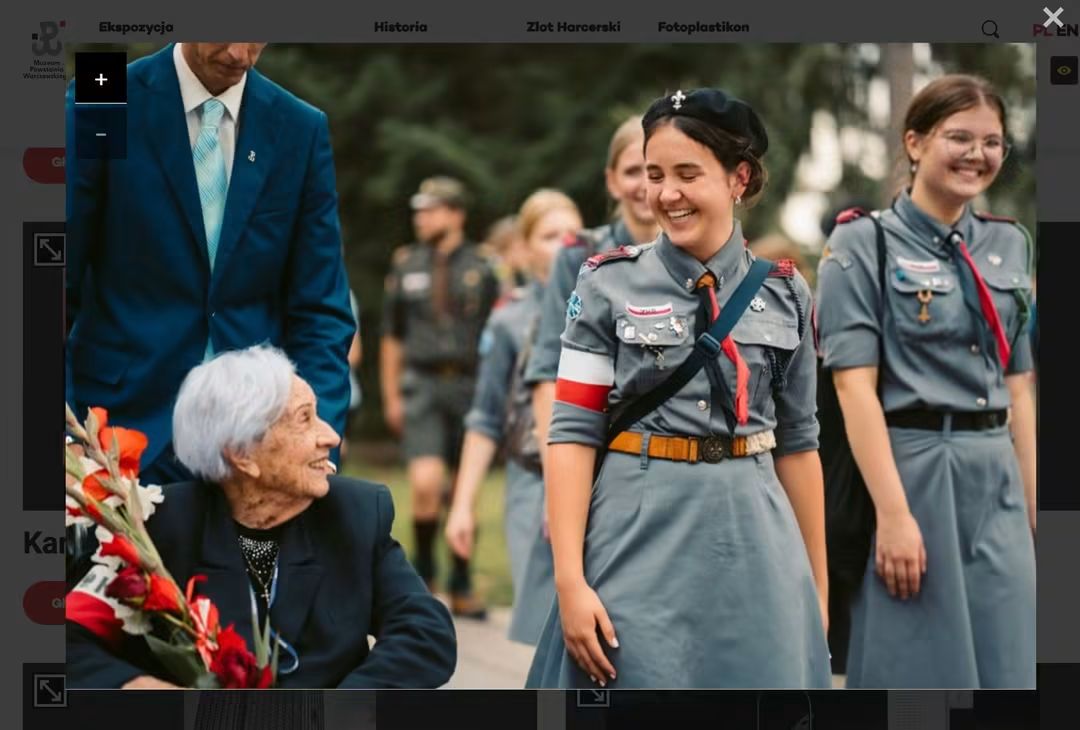Open the Fotoplastikon page
The height and width of the screenshot is (730, 1080).
(x=703, y=27)
